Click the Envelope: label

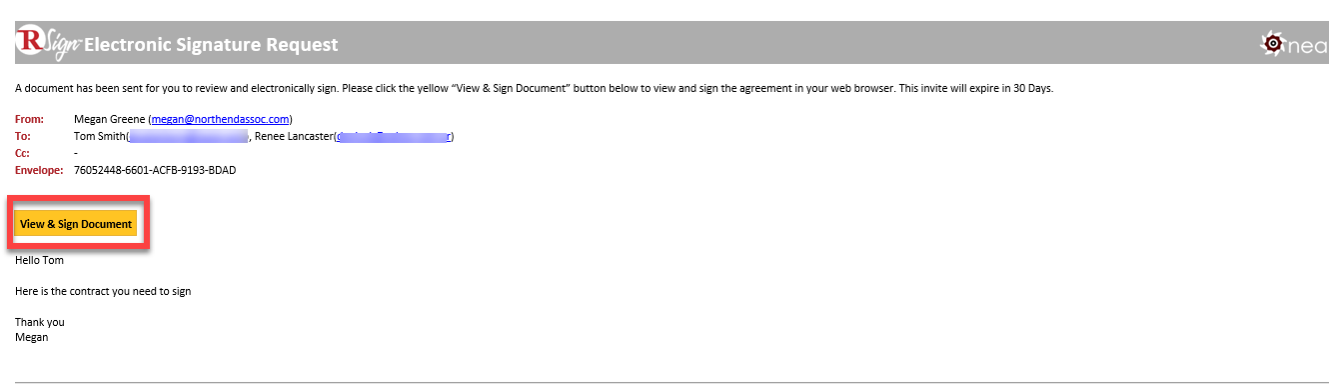[40, 170]
